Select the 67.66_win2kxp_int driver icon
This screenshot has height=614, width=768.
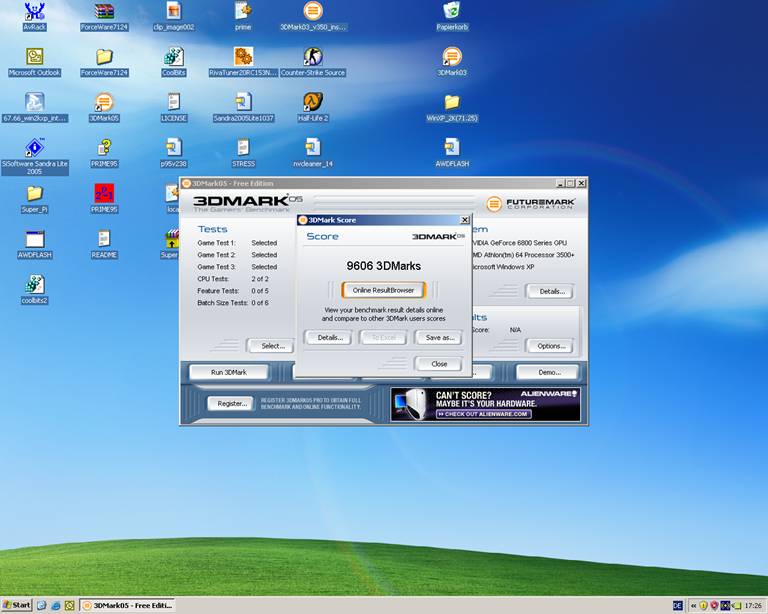pyautogui.click(x=34, y=108)
